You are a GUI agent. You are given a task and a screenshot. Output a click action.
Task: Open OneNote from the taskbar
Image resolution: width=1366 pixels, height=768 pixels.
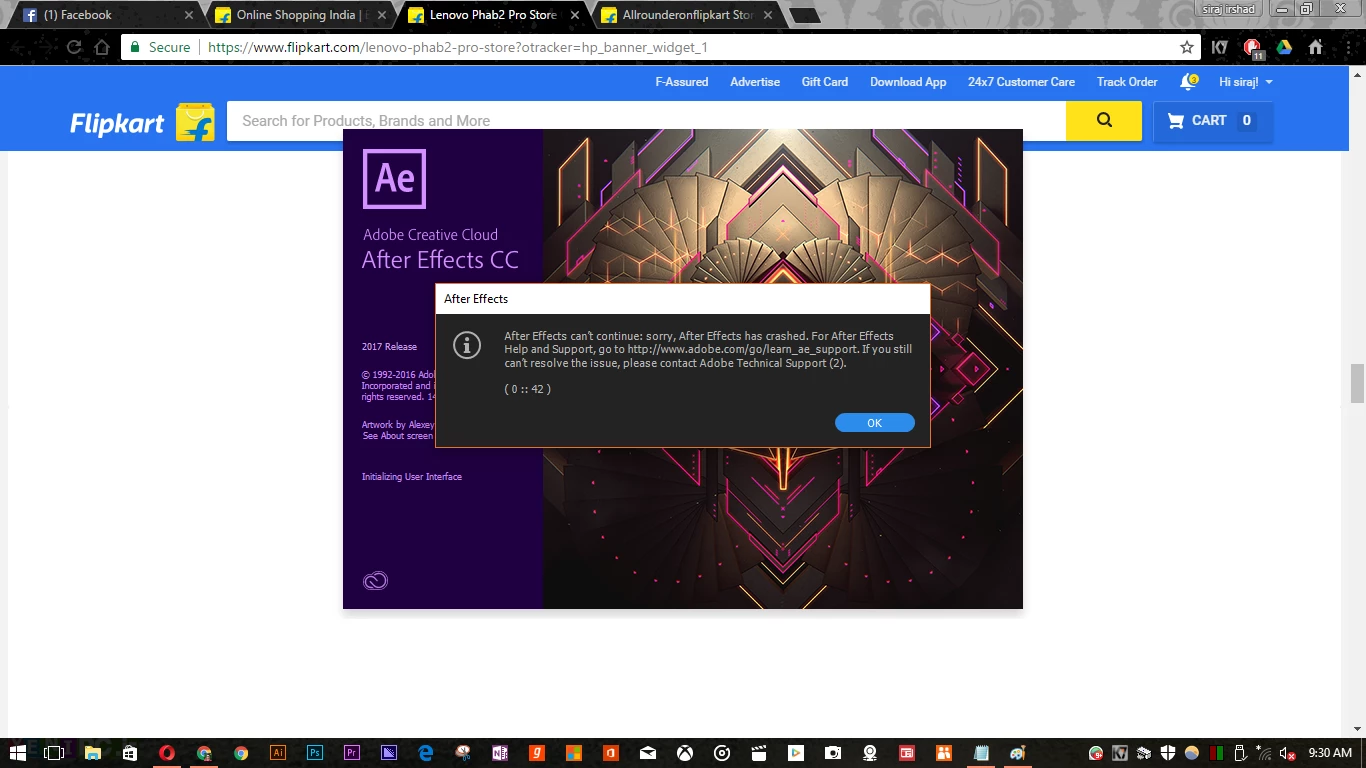(x=500, y=753)
